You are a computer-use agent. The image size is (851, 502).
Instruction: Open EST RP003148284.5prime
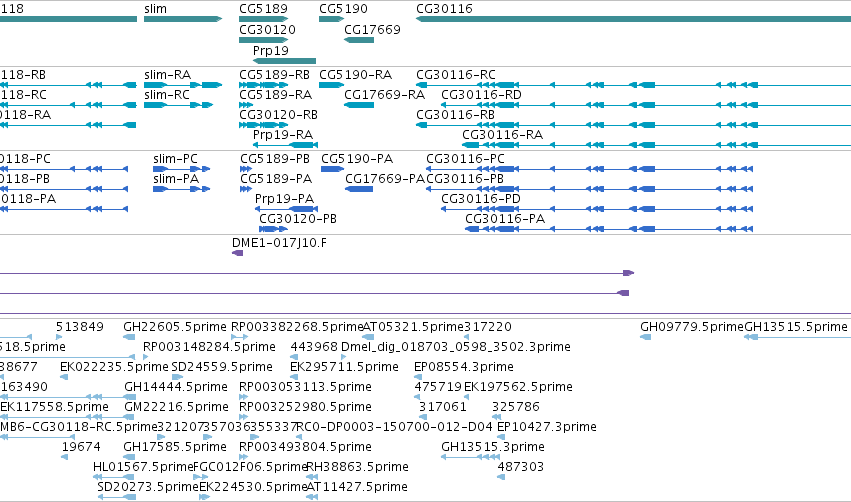(209, 347)
